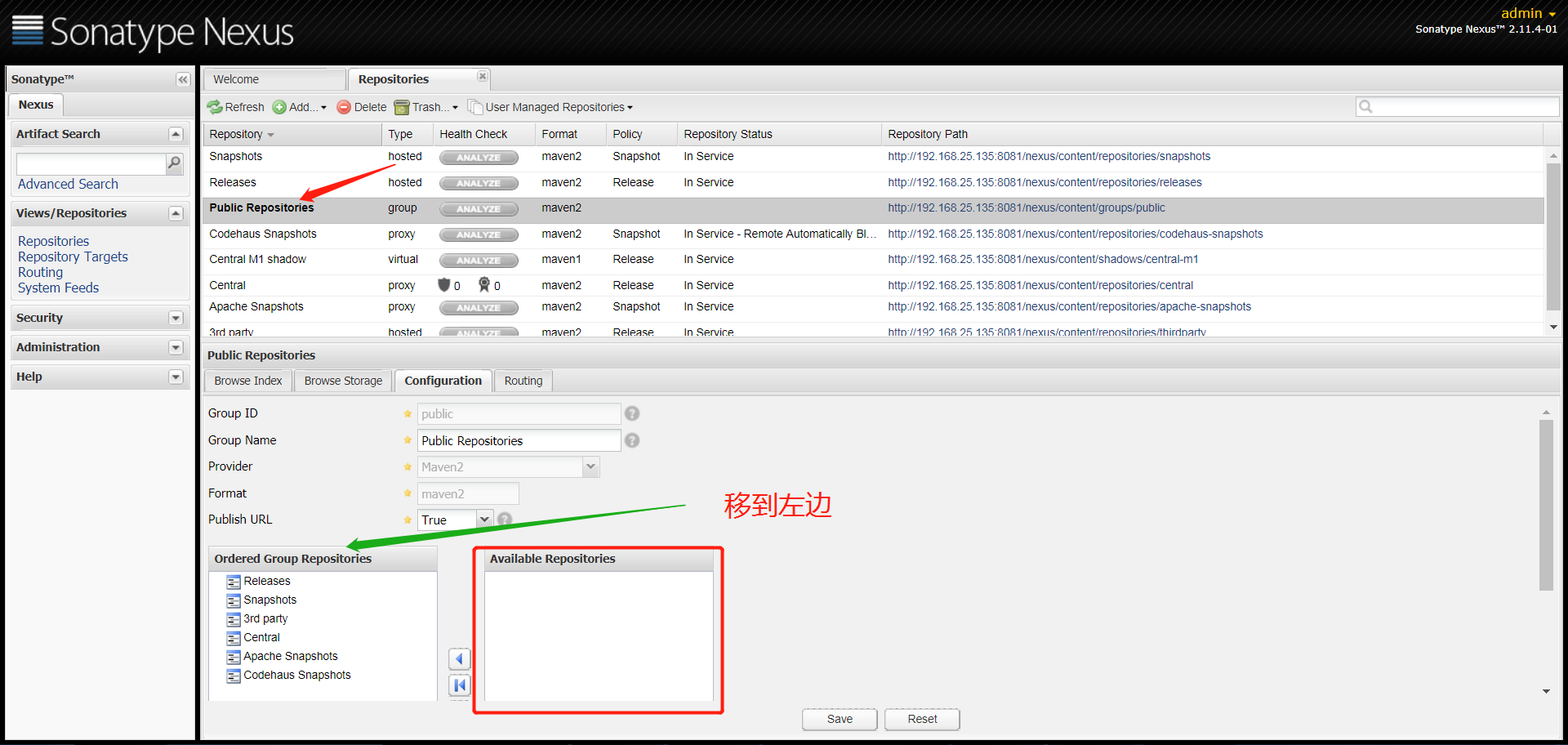Open the Browse Index tab

pos(248,381)
